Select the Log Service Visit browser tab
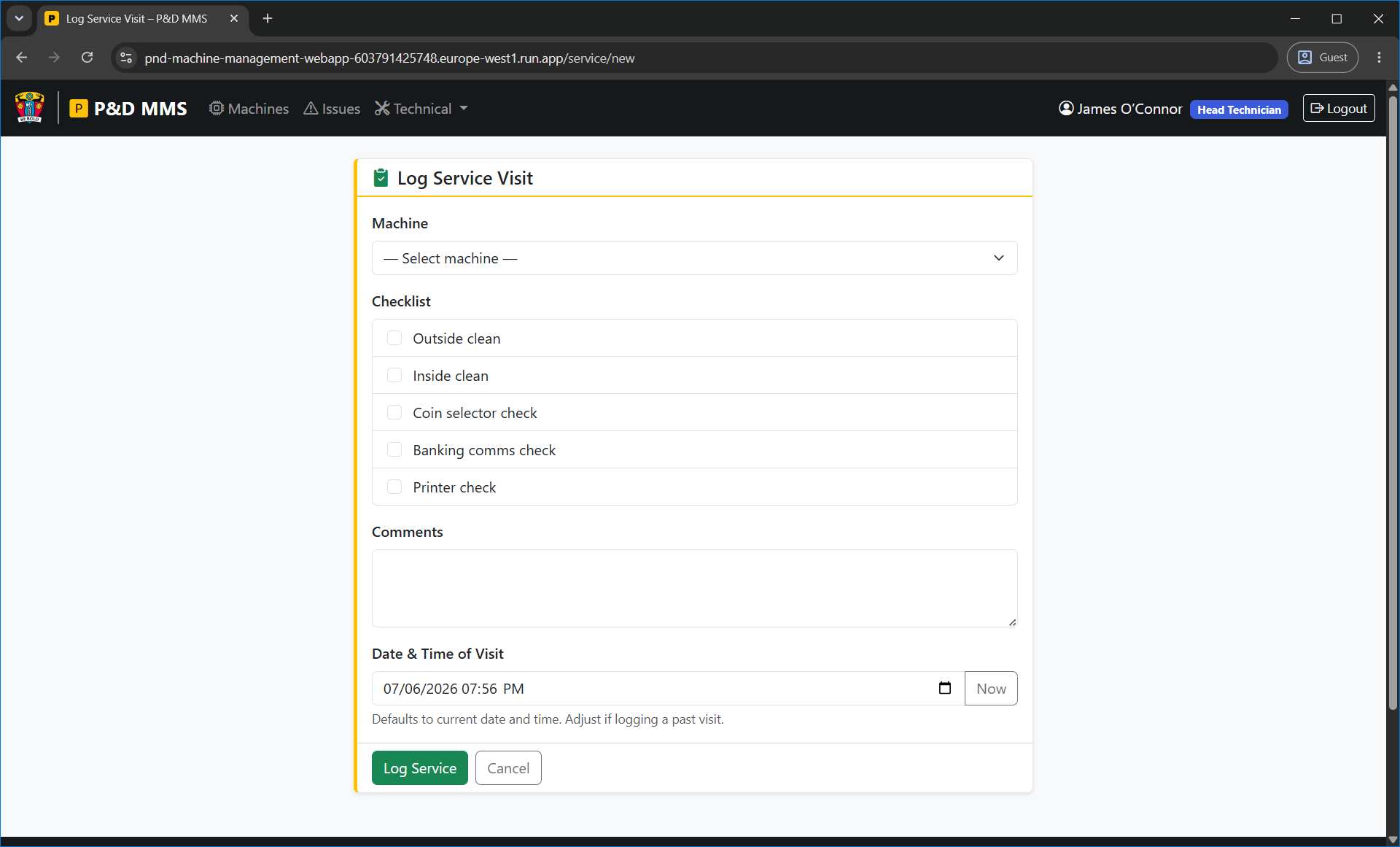Image resolution: width=1400 pixels, height=847 pixels. 143,19
